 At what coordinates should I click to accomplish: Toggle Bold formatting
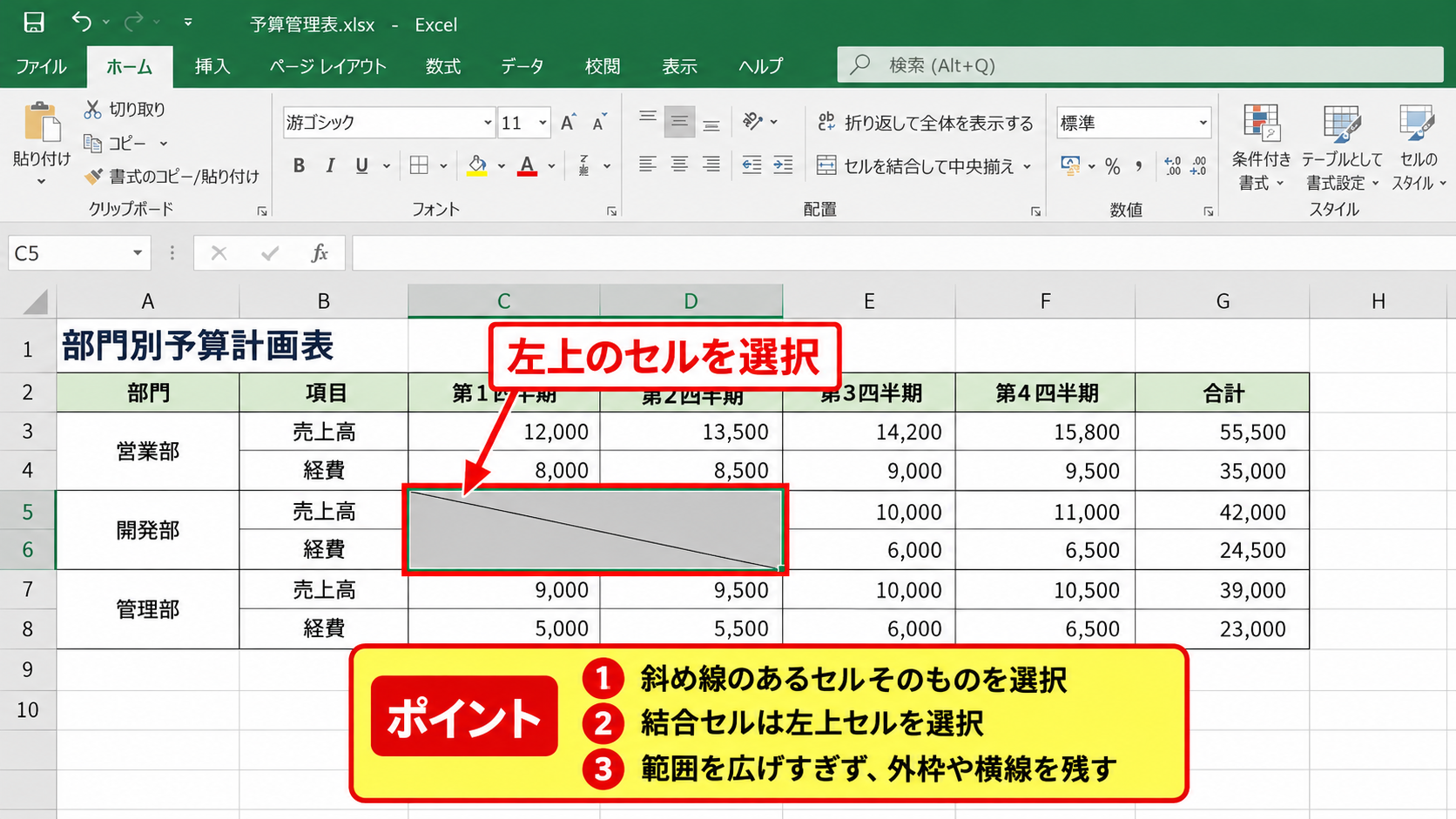tap(299, 165)
